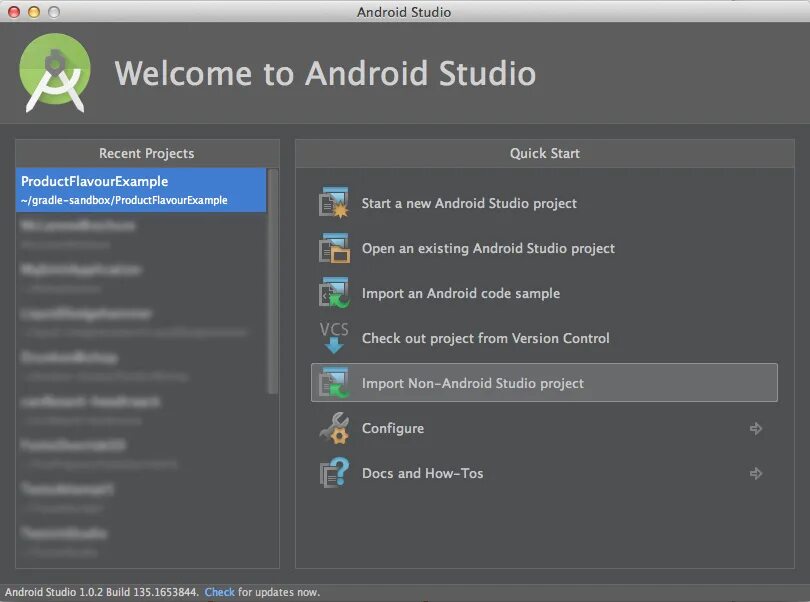Click the import Android code sample icon
Viewport: 810px width, 602px height.
click(334, 293)
